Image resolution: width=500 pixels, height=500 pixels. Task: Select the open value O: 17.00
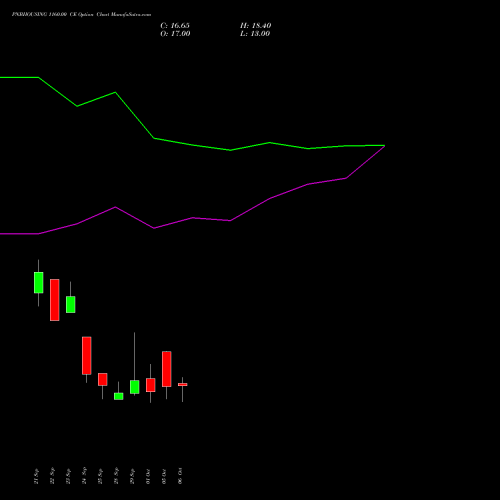click(x=175, y=34)
